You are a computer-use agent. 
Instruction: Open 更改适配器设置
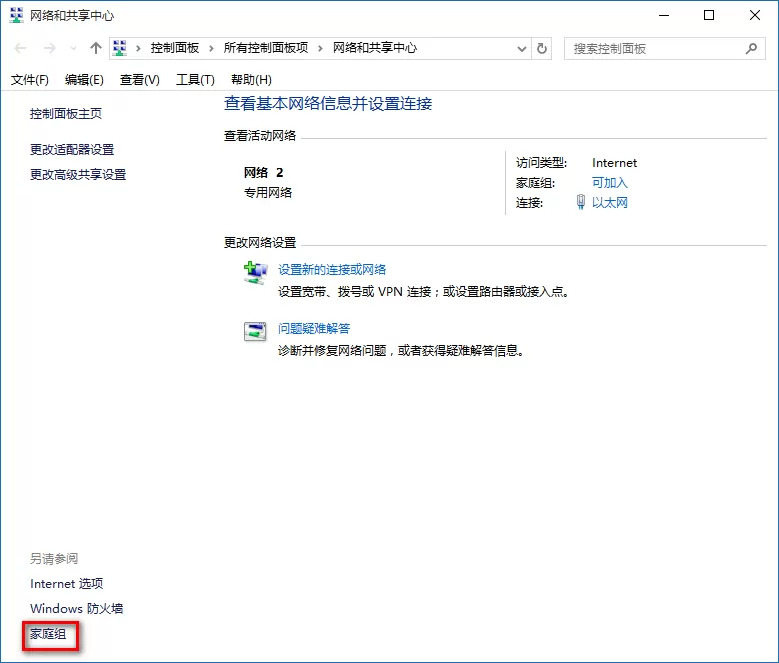(x=72, y=149)
